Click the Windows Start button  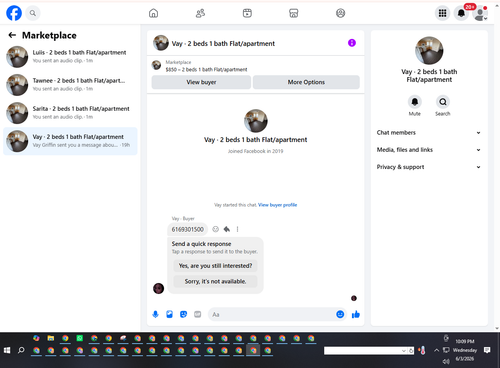tap(7, 350)
